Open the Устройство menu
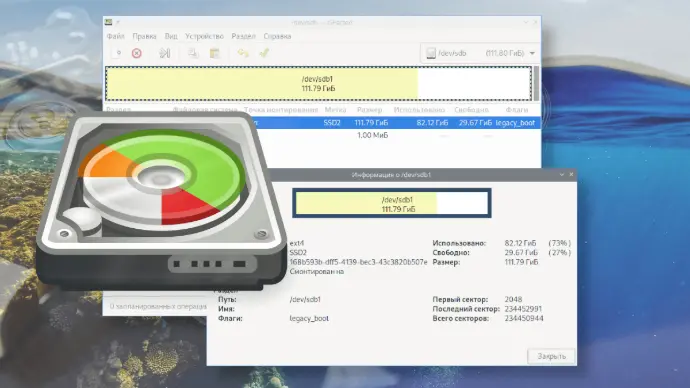The height and width of the screenshot is (388, 690). (x=204, y=36)
